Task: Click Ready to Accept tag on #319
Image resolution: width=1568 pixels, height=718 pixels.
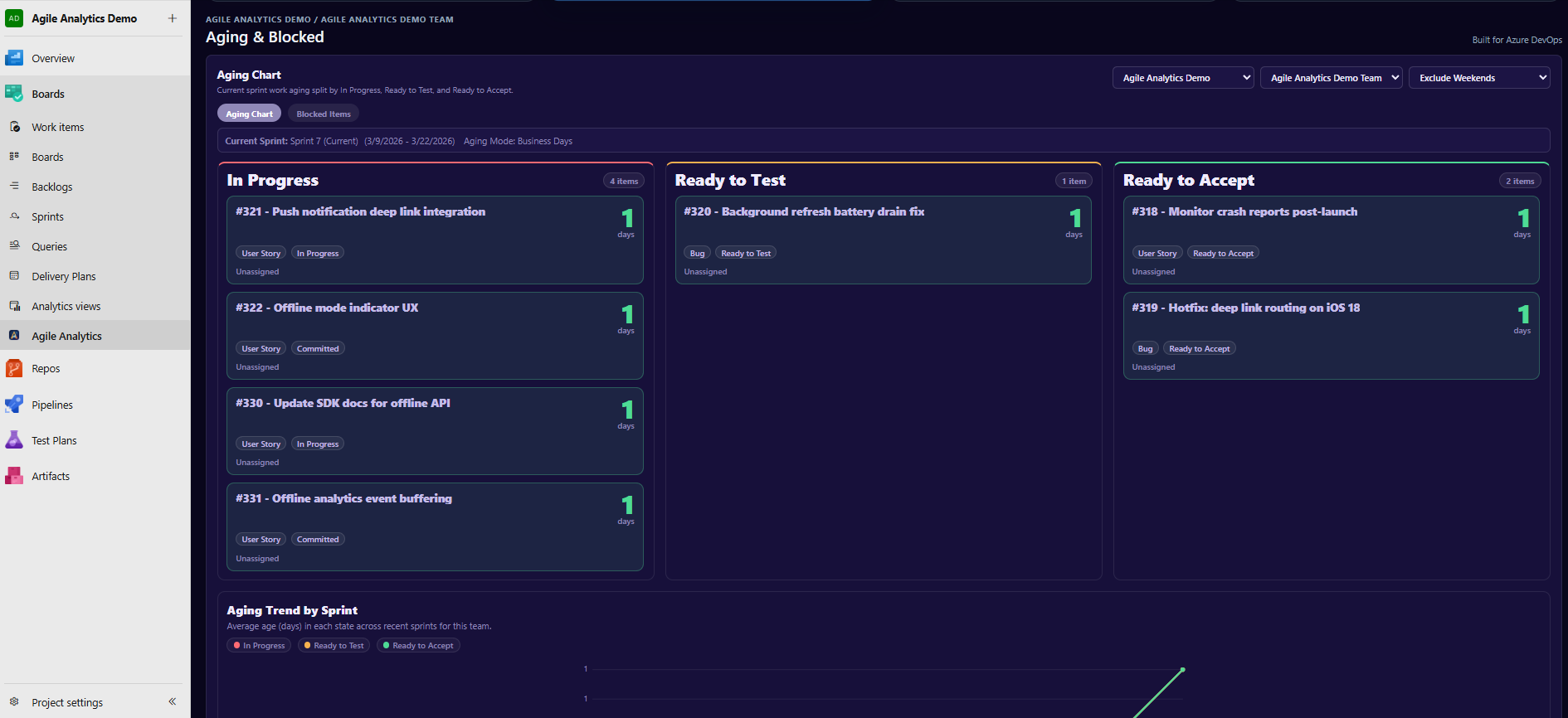Action: (1199, 348)
